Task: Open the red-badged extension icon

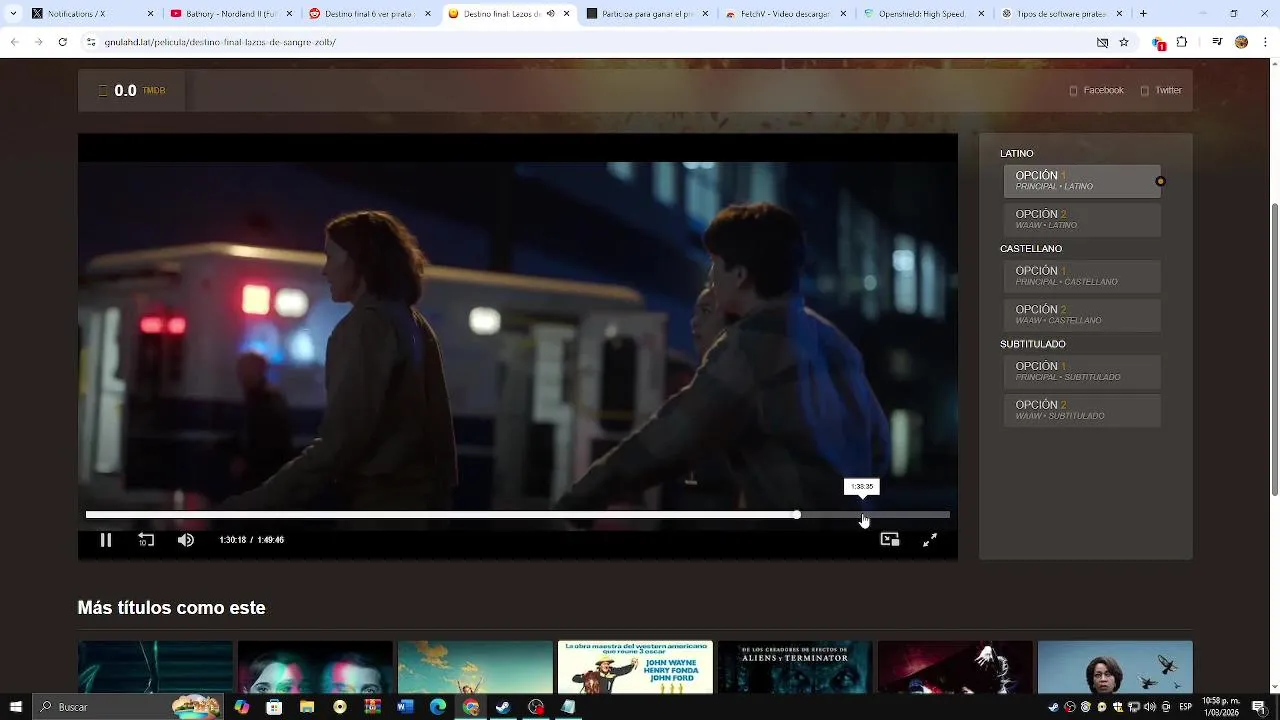Action: tap(1159, 43)
